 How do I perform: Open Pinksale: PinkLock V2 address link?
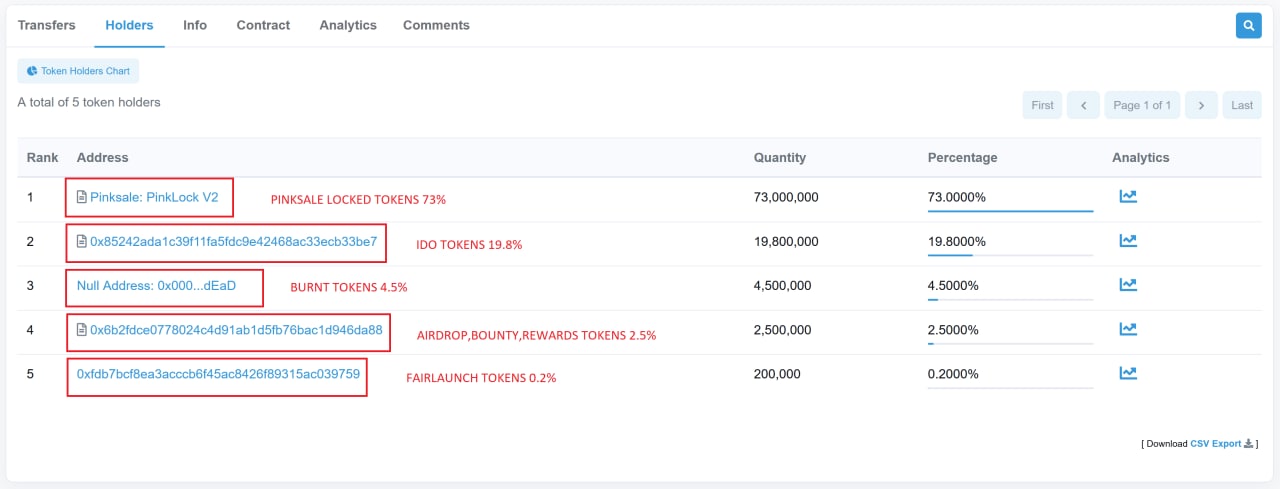point(154,198)
